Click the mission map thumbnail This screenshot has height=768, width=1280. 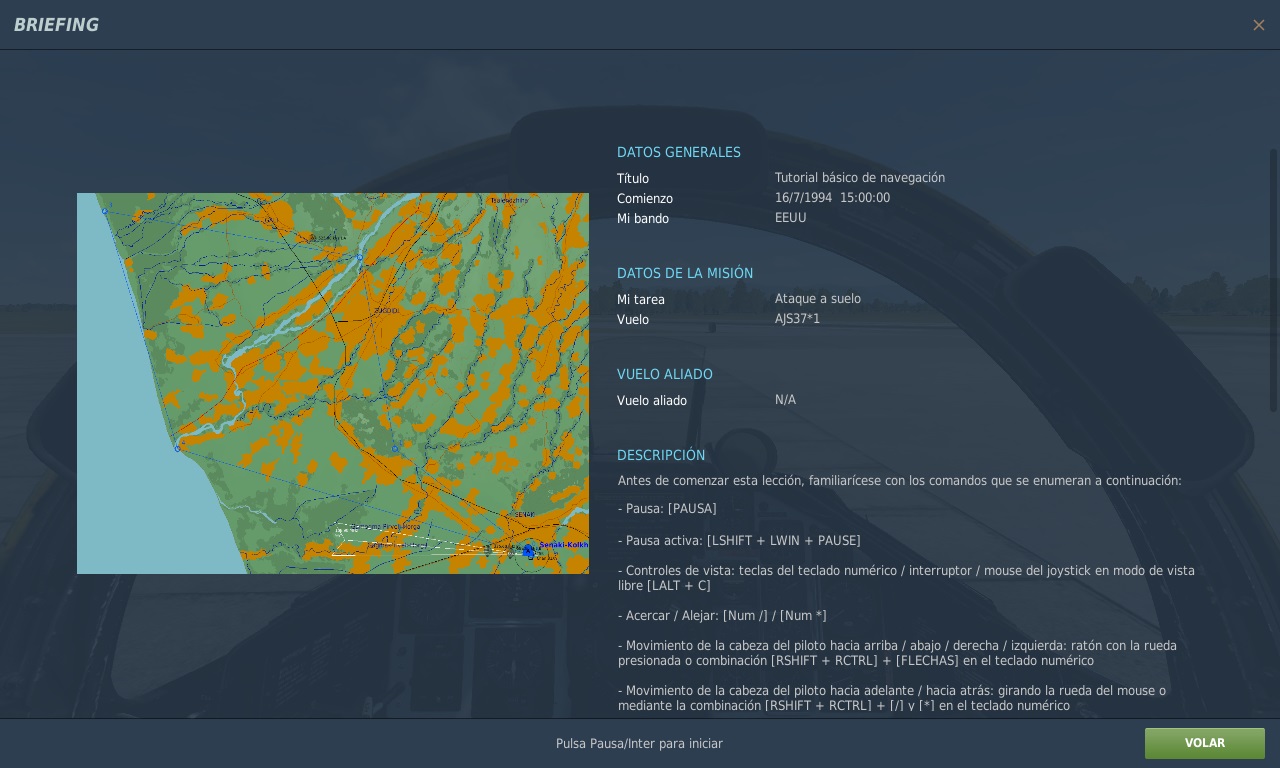click(x=332, y=383)
